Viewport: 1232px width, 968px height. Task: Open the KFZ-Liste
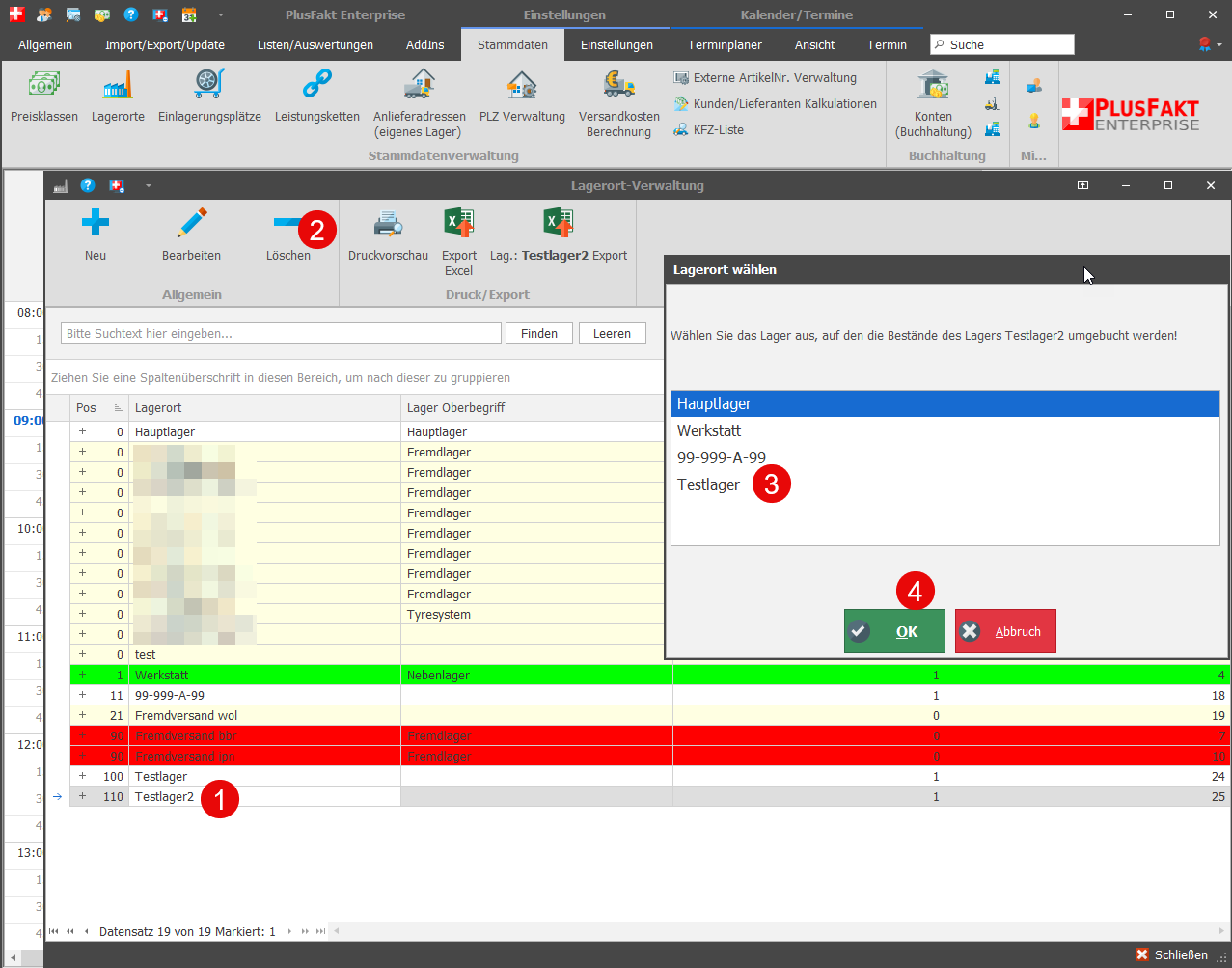[709, 129]
